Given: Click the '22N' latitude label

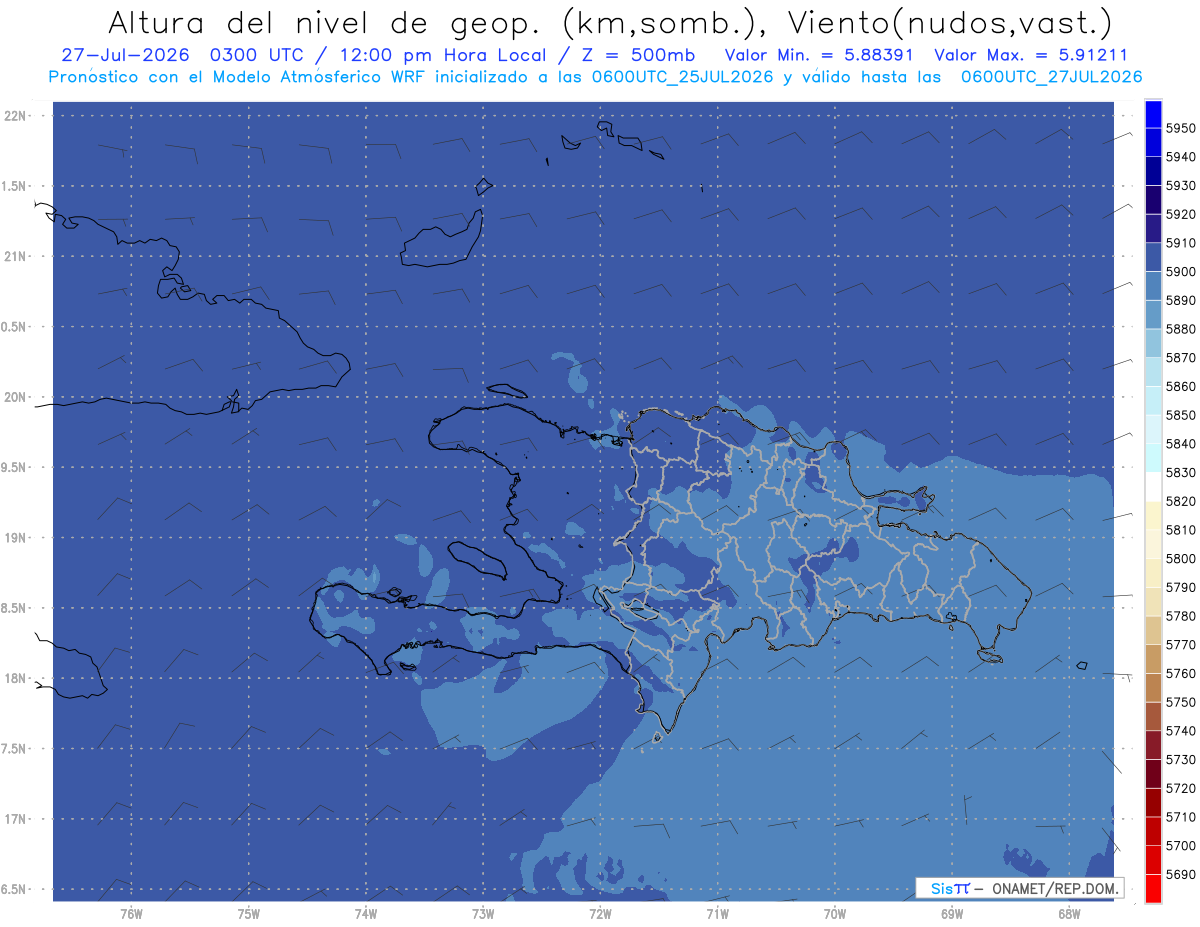Looking at the screenshot, I should pyautogui.click(x=15, y=115).
